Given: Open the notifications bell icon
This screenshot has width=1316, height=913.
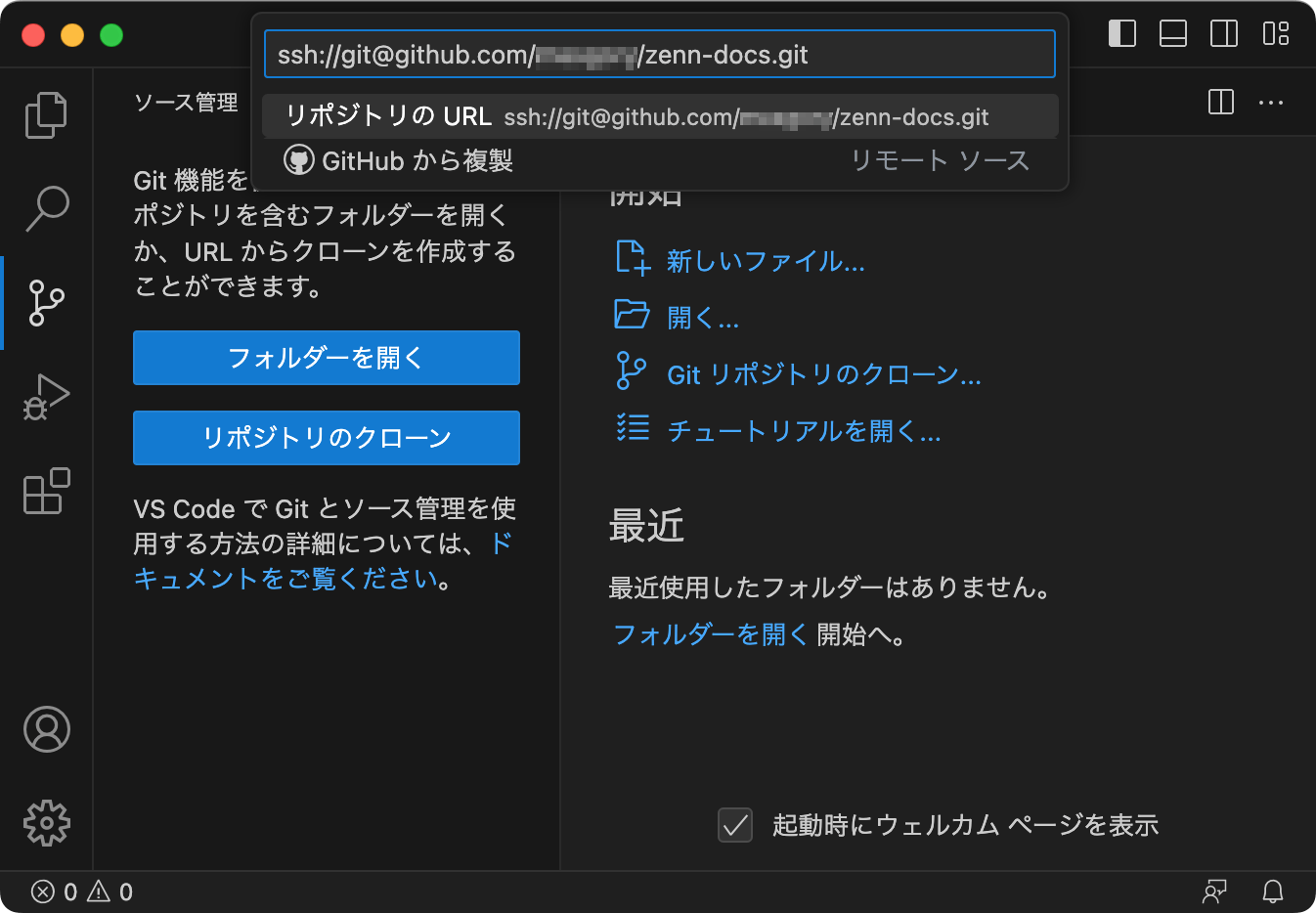Looking at the screenshot, I should [x=1273, y=891].
